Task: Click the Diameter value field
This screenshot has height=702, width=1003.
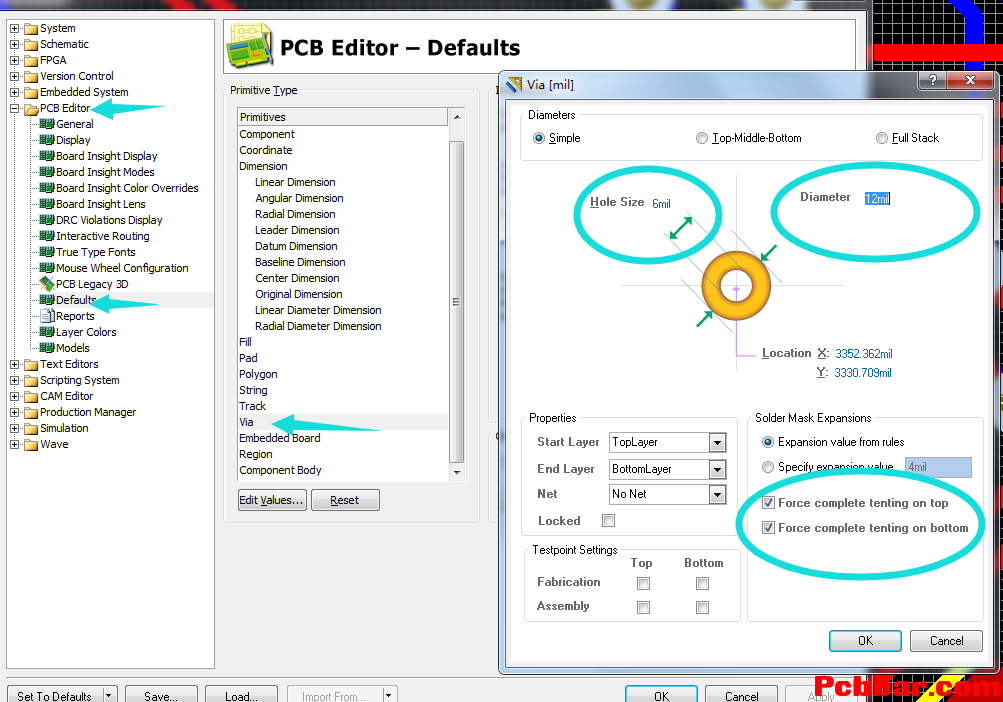Action: coord(878,199)
